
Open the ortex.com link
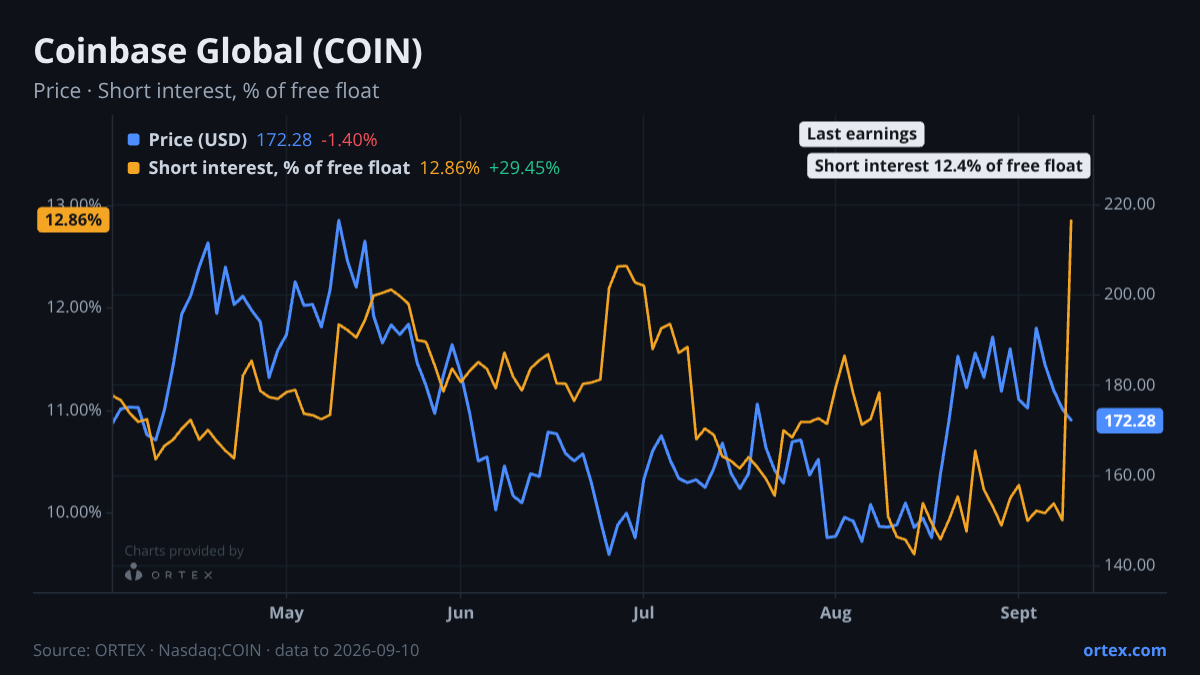[x=1124, y=650]
